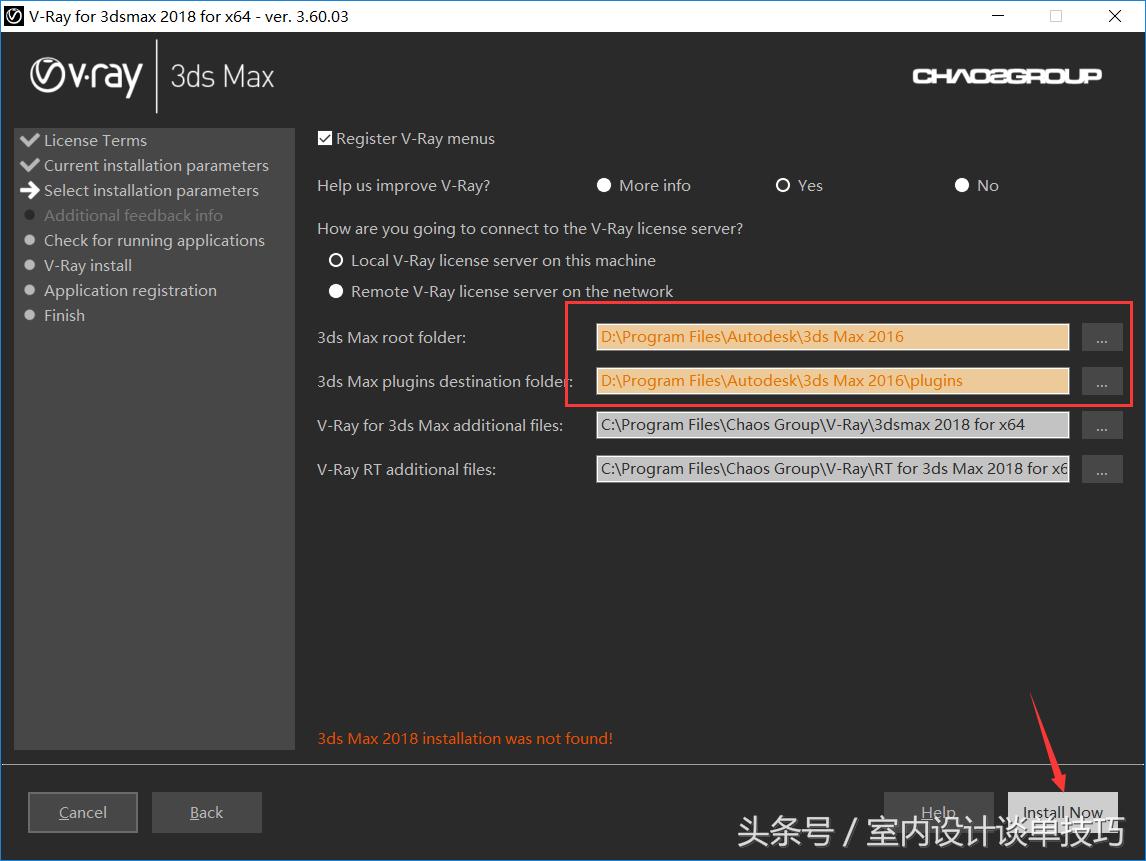Choose Remote V-Ray license server on the network
Screen dimensions: 1146x861
(336, 292)
